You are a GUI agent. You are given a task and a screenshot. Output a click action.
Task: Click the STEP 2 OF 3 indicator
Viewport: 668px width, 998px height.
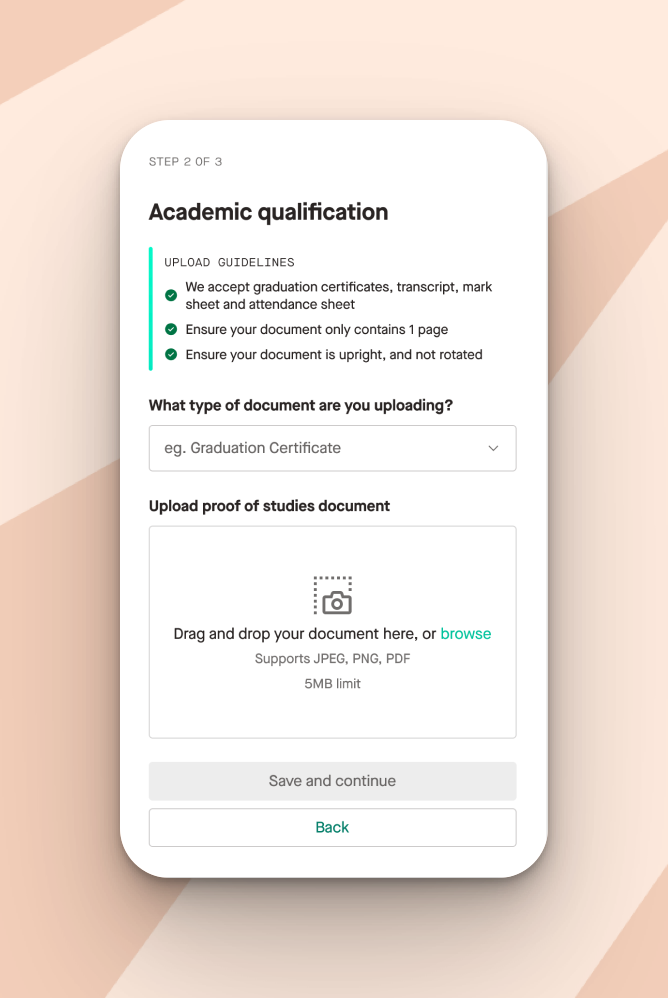pos(186,162)
